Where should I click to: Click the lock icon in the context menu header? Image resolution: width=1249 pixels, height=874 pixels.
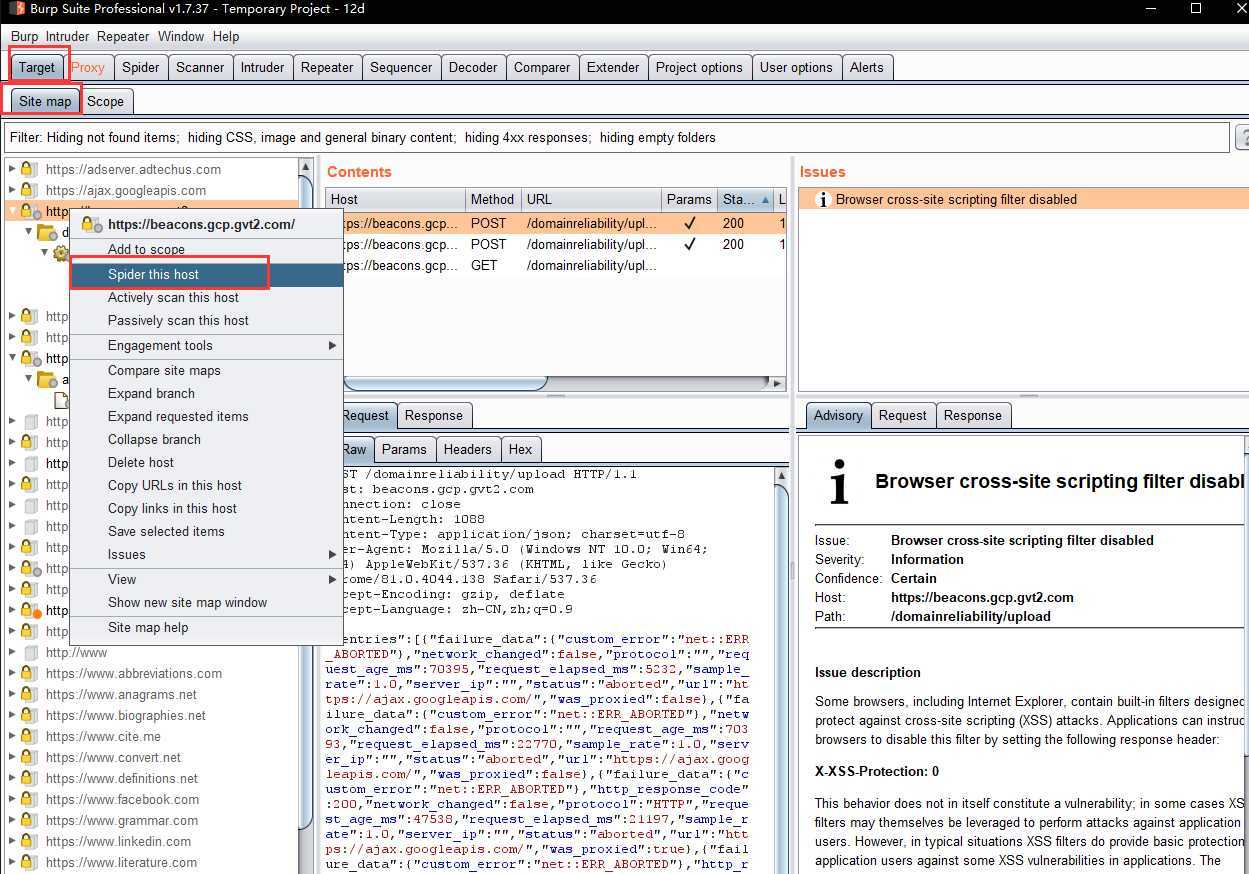[x=92, y=224]
